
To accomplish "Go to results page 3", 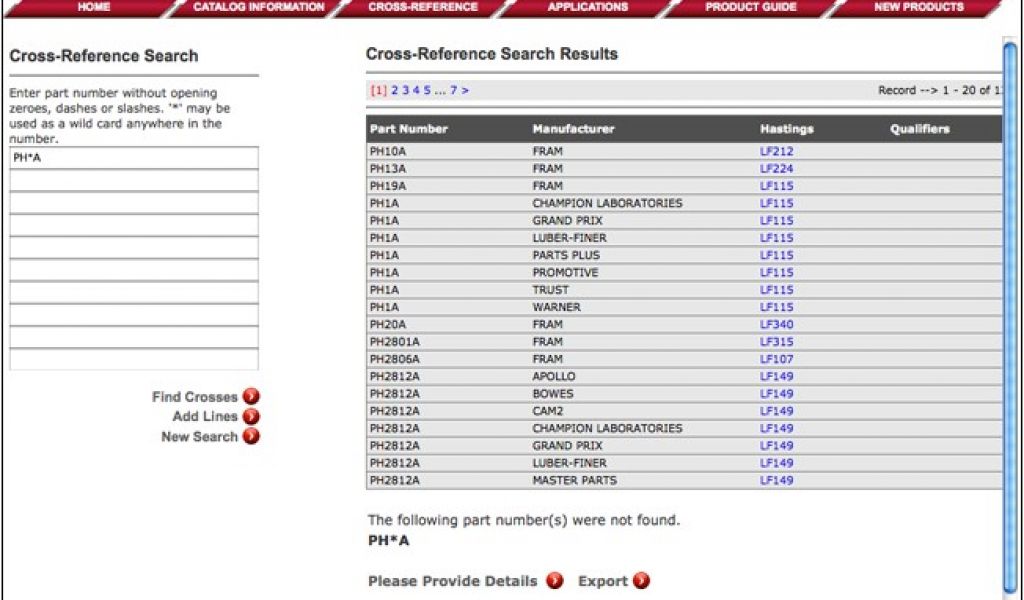I will (406, 91).
